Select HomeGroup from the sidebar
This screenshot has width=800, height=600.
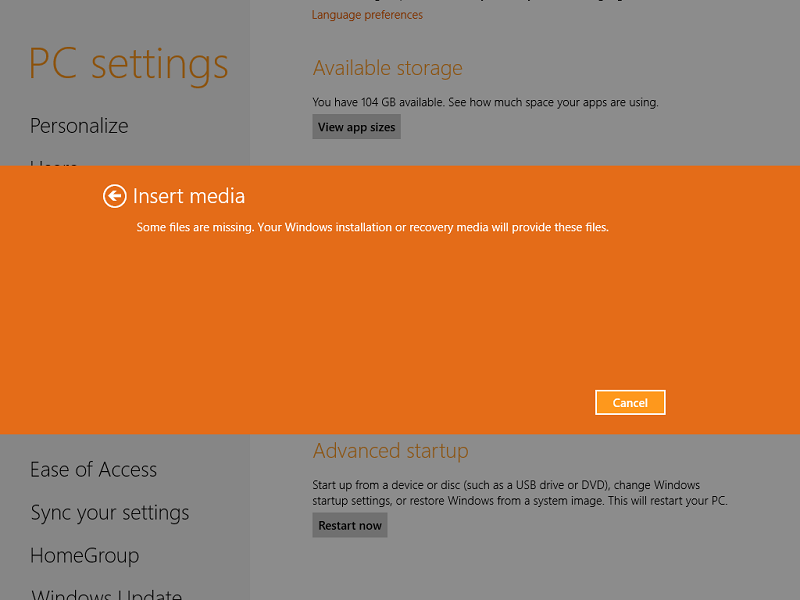click(x=84, y=556)
